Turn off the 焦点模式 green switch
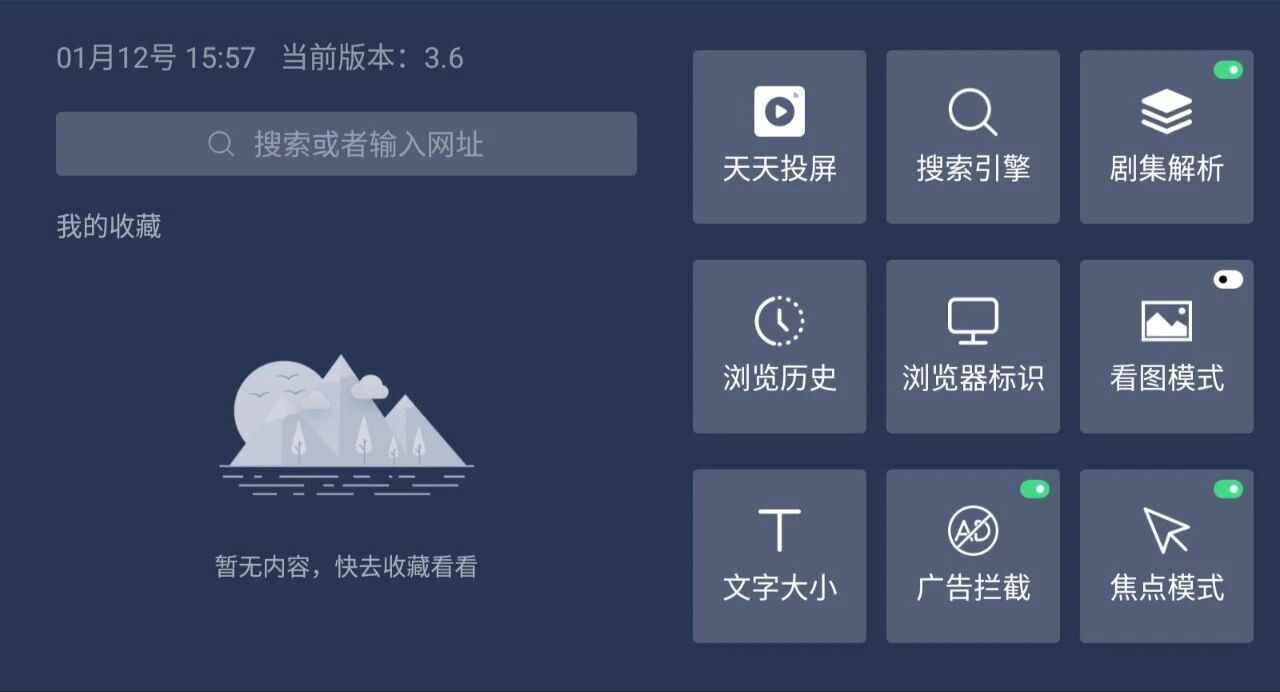The width and height of the screenshot is (1280, 692). click(x=1228, y=489)
